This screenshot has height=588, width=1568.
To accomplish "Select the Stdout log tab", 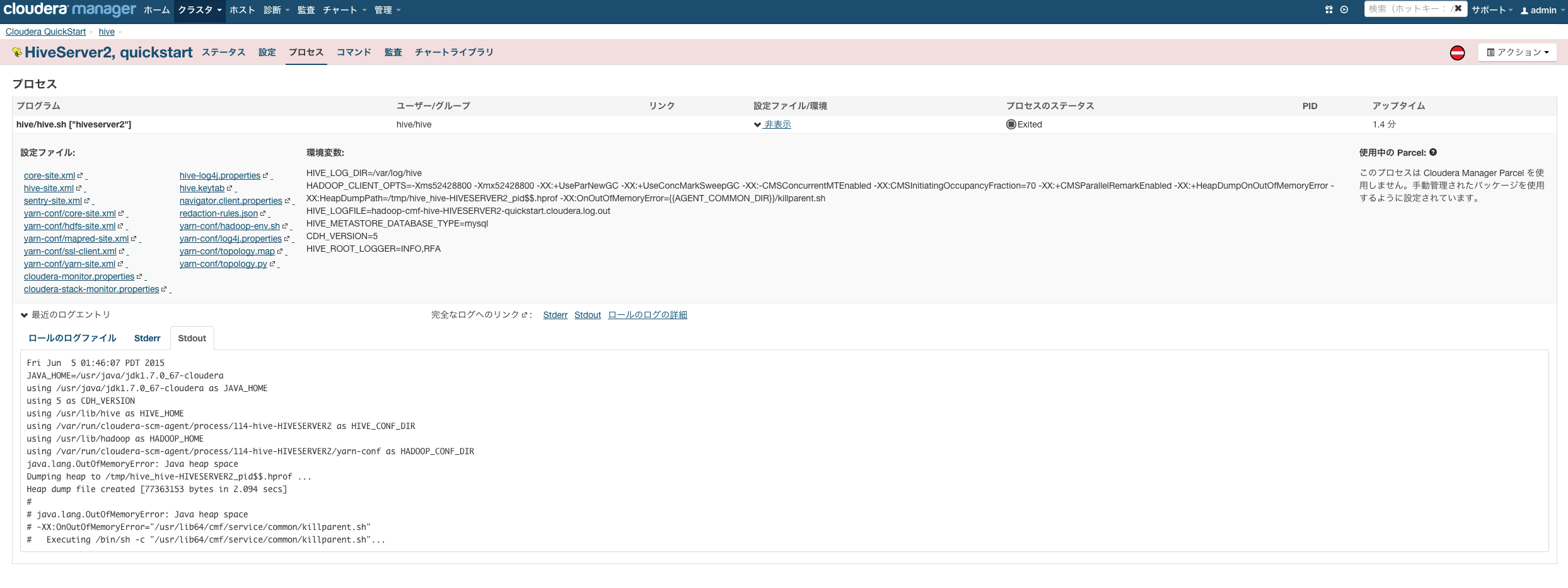I will tap(192, 338).
